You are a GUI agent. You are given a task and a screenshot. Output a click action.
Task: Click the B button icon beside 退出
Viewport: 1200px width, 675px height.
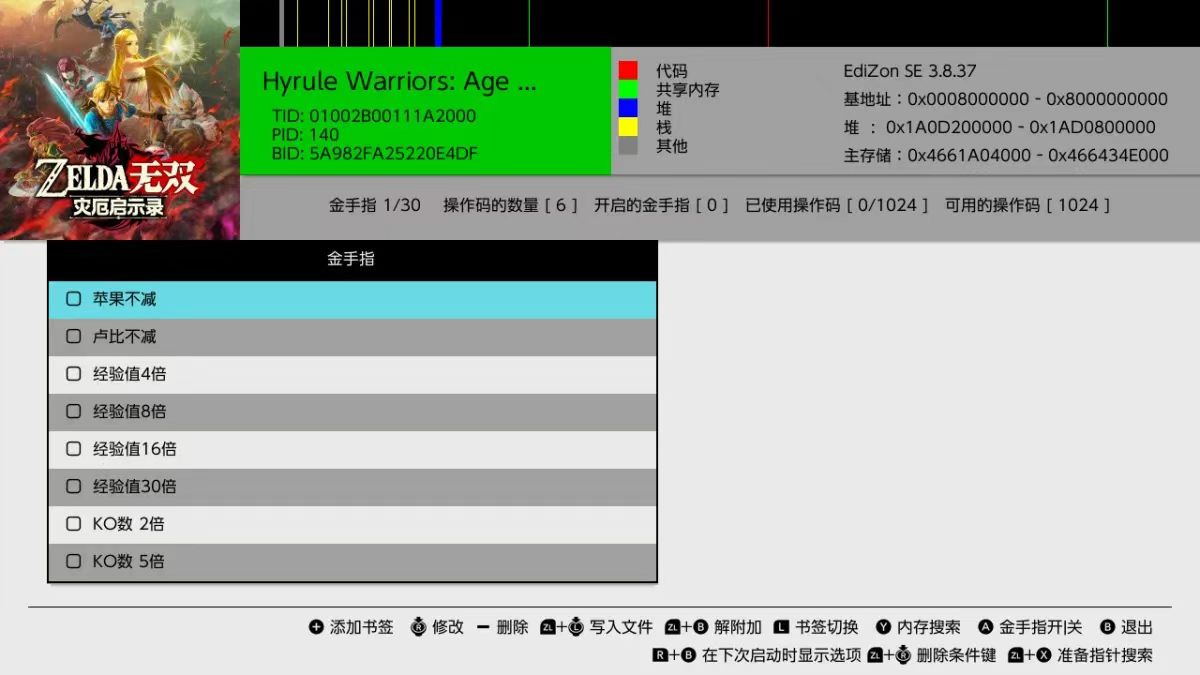click(1107, 627)
